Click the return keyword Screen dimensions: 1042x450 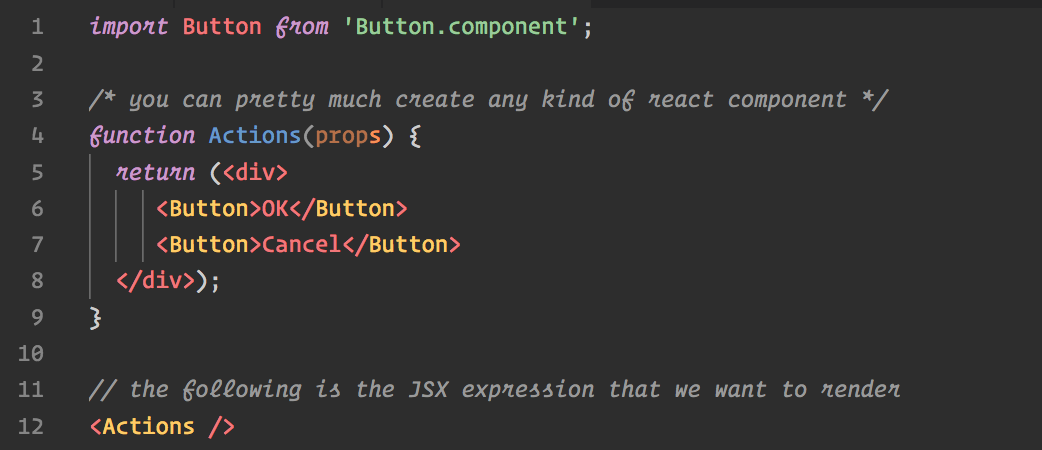pyautogui.click(x=156, y=173)
